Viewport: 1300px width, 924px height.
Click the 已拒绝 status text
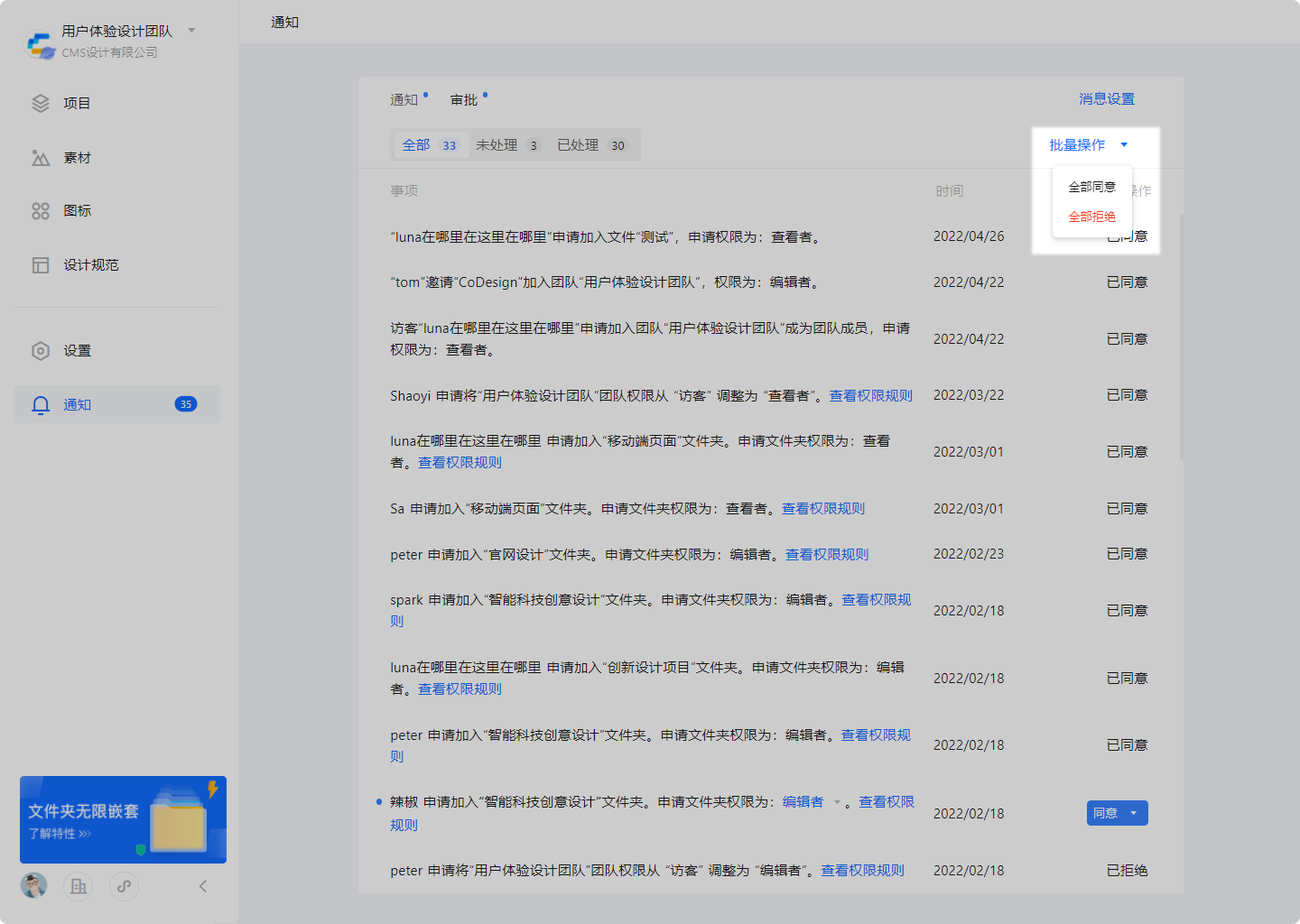click(1127, 871)
